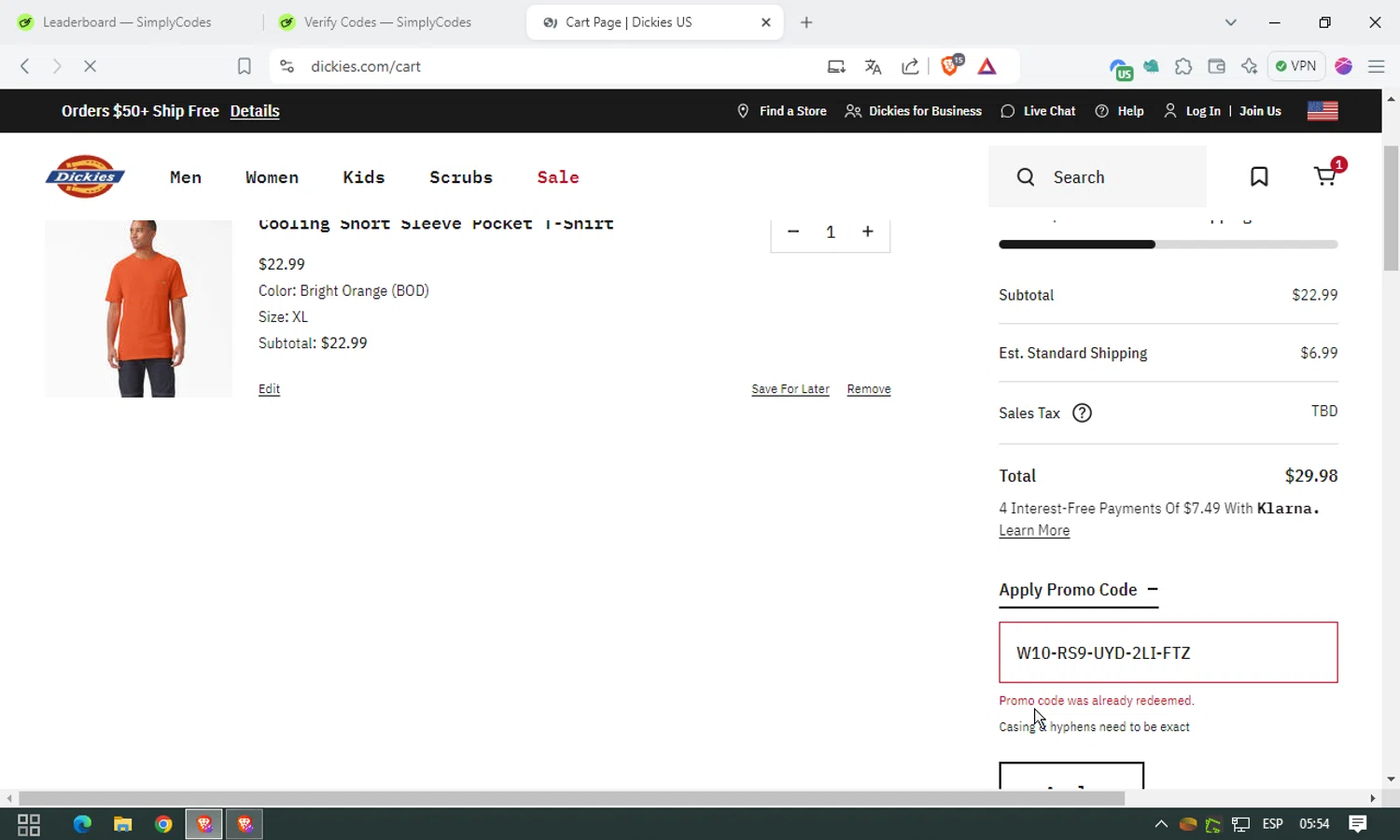Image resolution: width=1400 pixels, height=840 pixels.
Task: Open the browser hamburger menu
Action: [x=1377, y=66]
